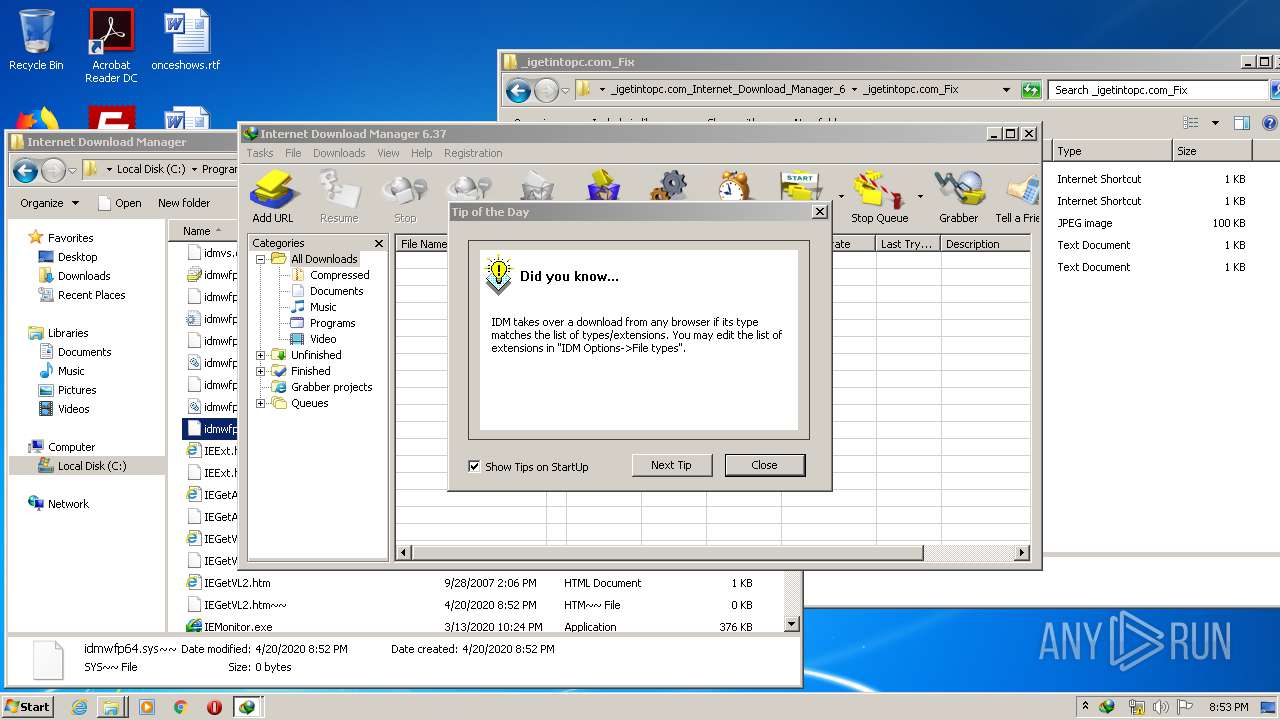Open the Start Queue dropdown arrow
Image resolution: width=1280 pixels, height=720 pixels.
840,196
